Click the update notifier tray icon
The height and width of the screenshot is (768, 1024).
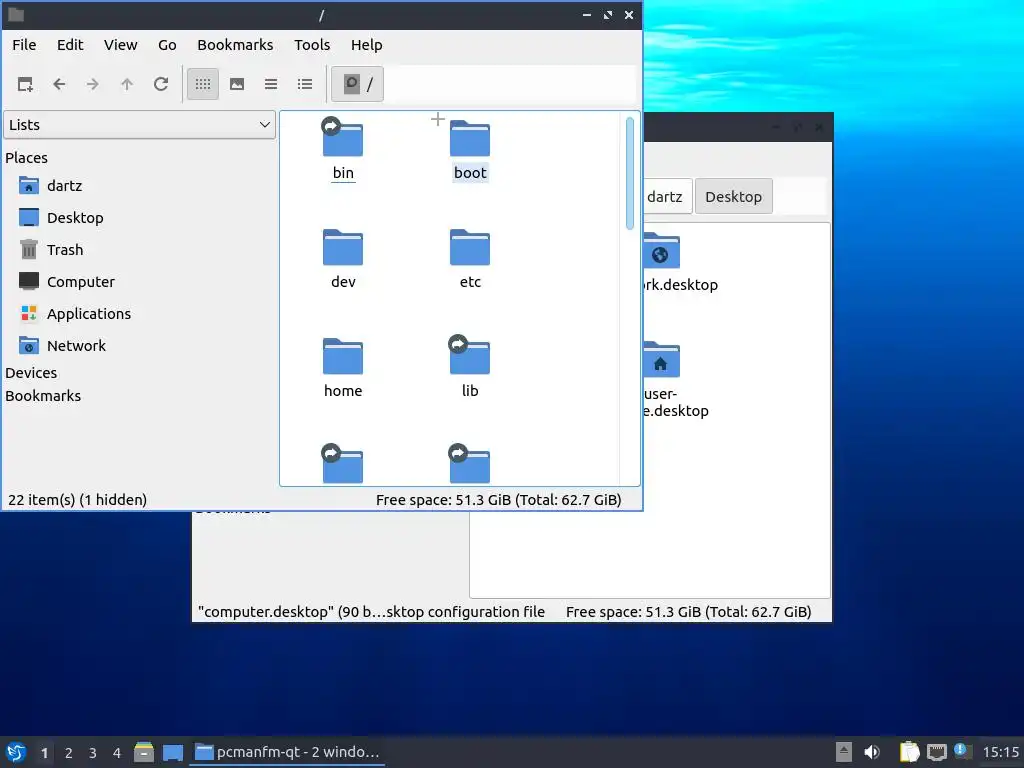[963, 751]
